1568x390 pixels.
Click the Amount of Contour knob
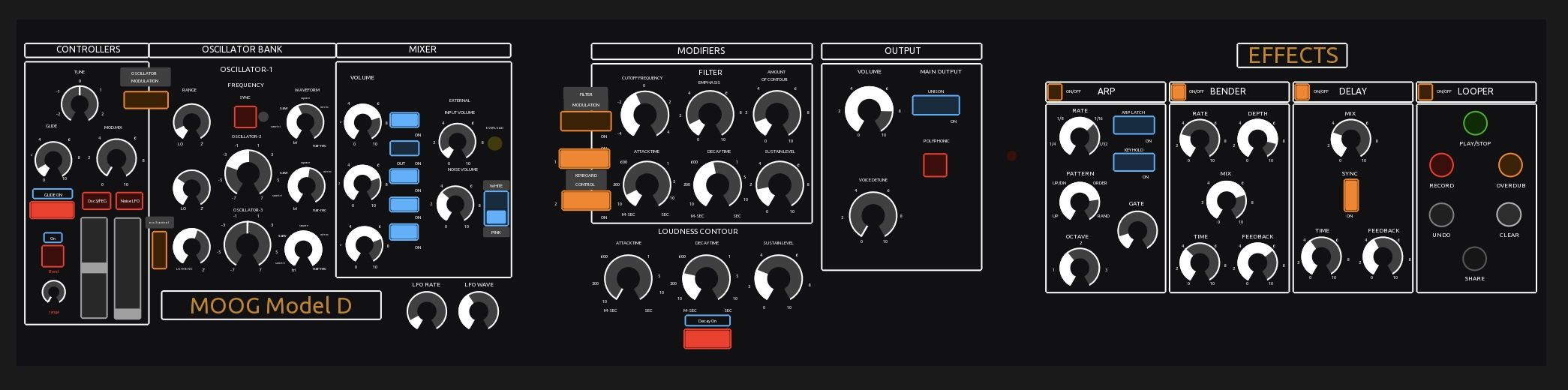click(776, 114)
